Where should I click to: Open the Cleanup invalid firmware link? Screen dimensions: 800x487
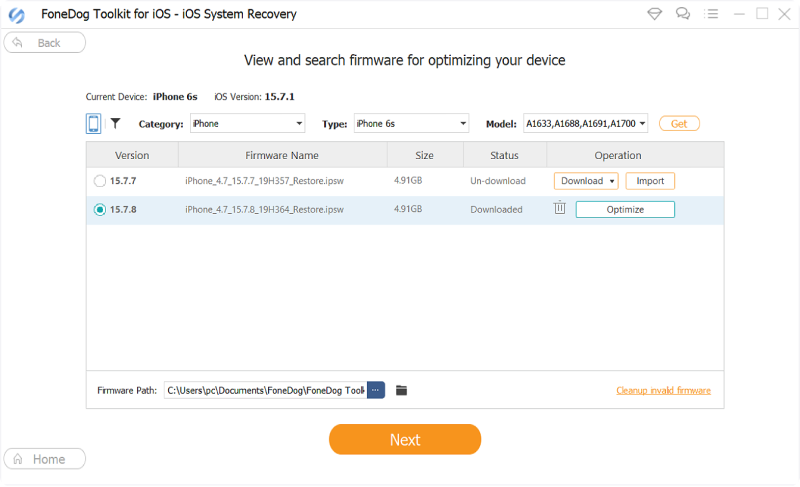(x=663, y=391)
